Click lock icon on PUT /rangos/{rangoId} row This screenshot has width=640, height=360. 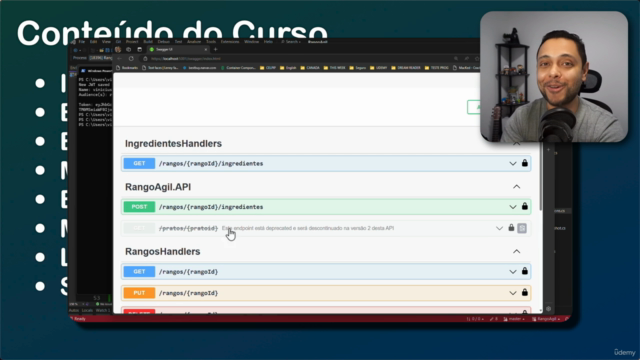coord(524,293)
